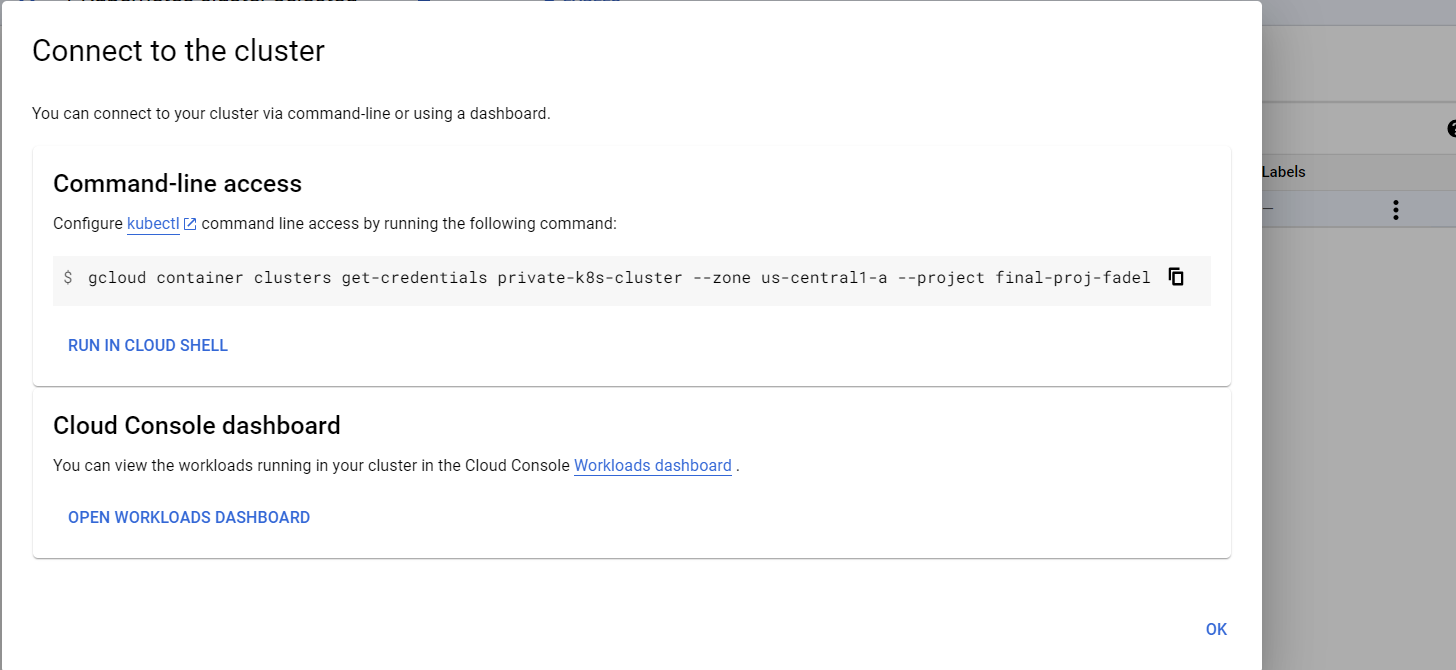Screen dimensions: 1456x670
Task: Dismiss the dialog with OK
Action: click(1216, 629)
